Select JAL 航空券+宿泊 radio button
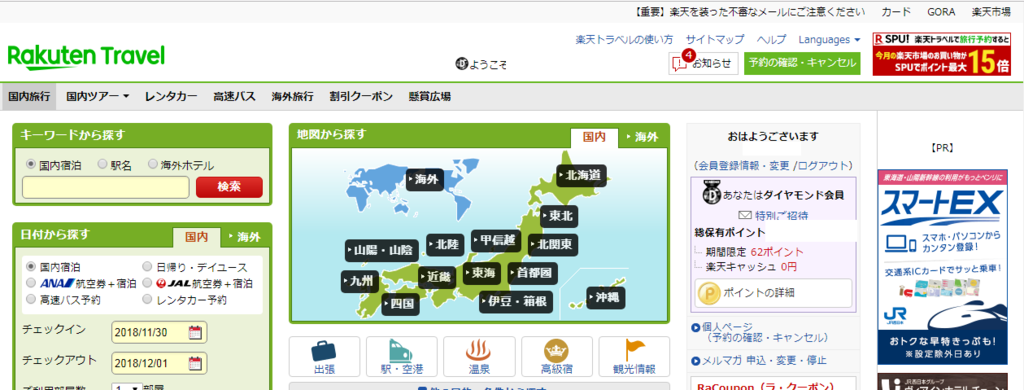 point(148,283)
